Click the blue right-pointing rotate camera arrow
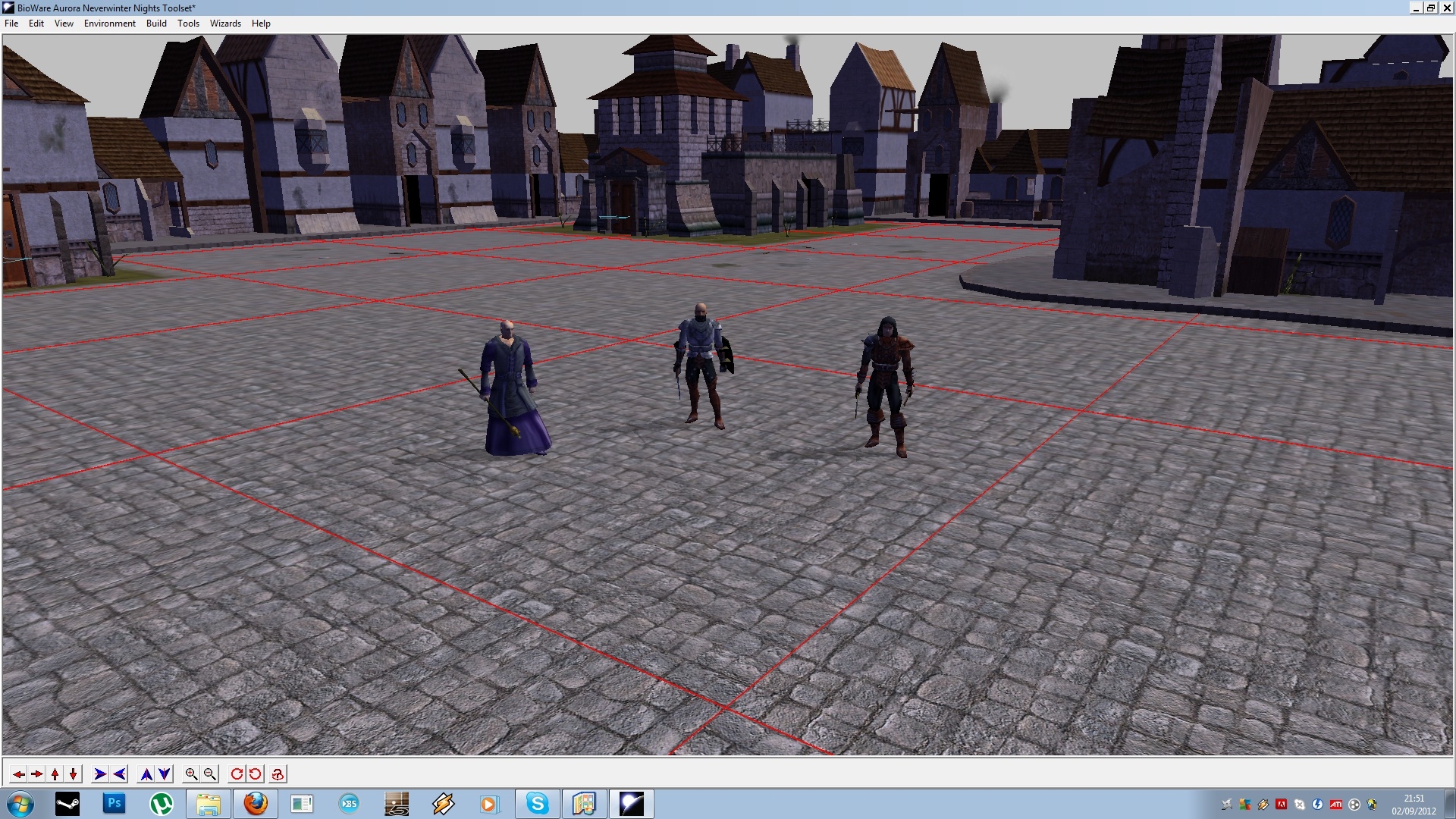This screenshot has width=1456, height=819. click(100, 774)
